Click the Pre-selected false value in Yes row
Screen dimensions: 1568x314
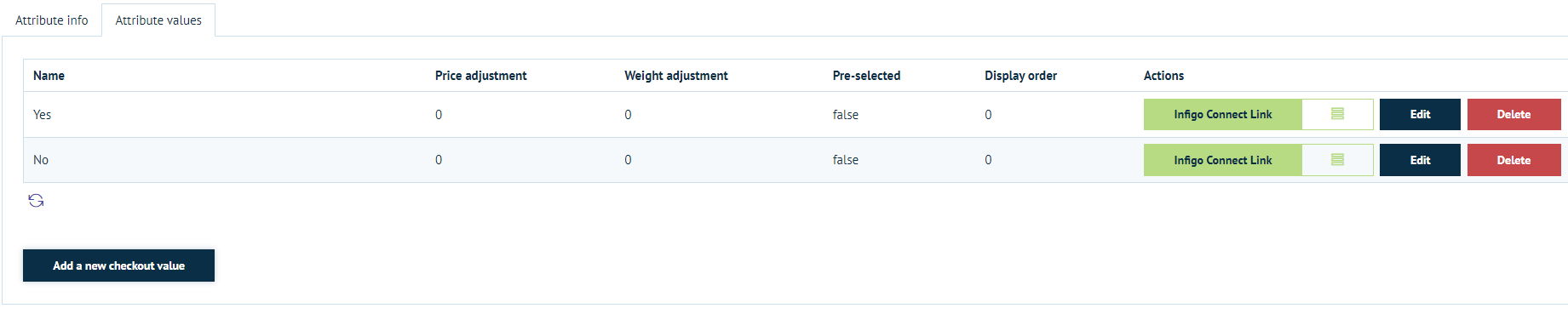(846, 115)
